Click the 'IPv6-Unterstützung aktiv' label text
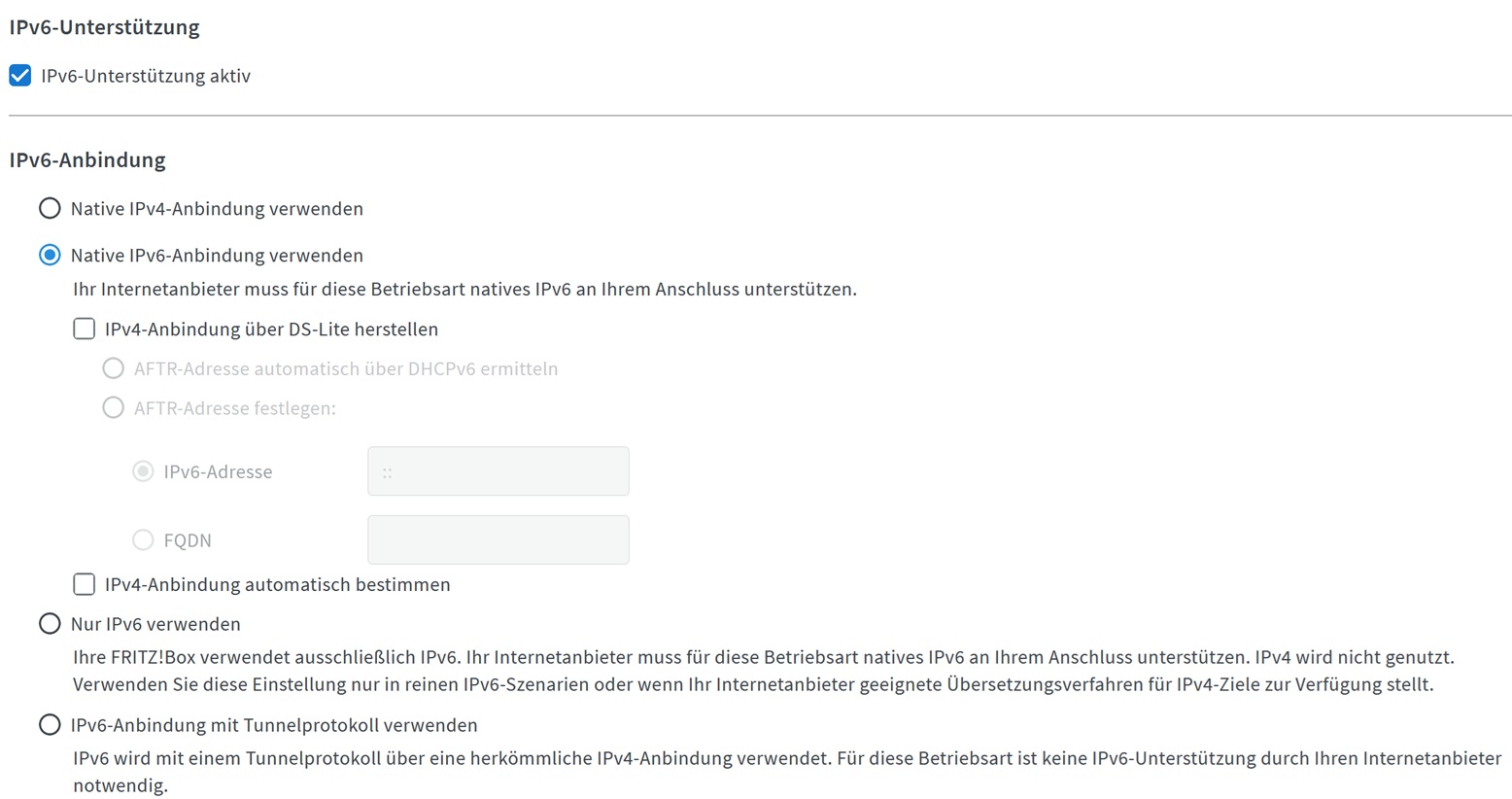The image size is (1512, 799). click(146, 76)
